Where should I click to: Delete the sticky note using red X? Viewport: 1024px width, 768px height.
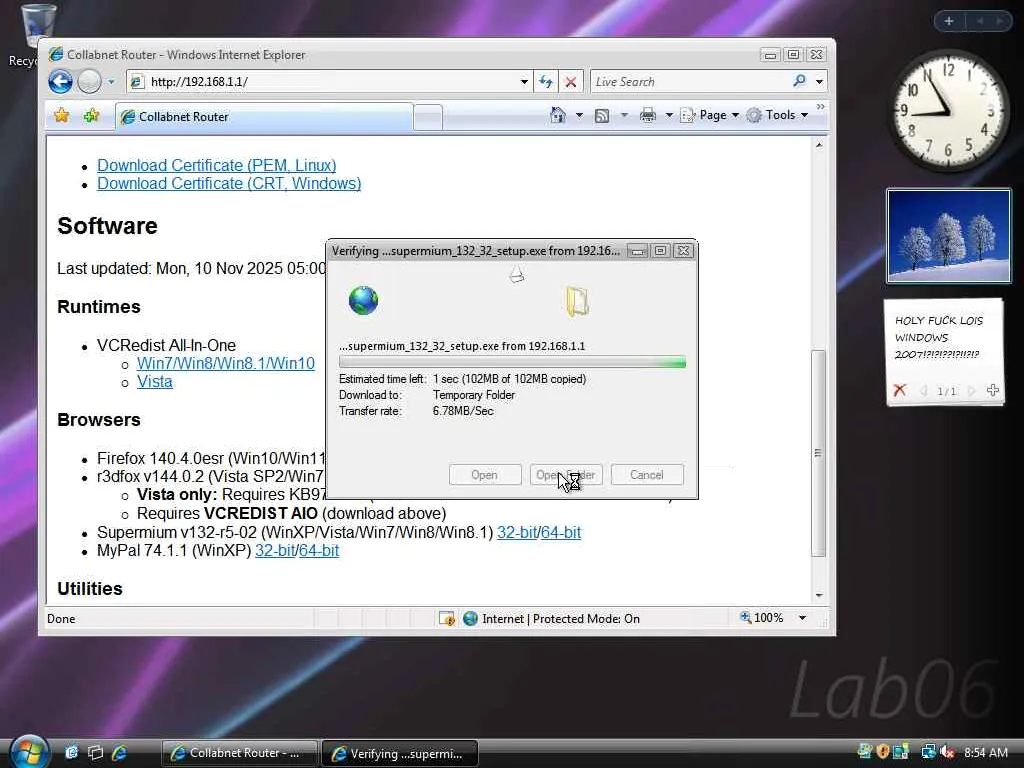(x=900, y=391)
